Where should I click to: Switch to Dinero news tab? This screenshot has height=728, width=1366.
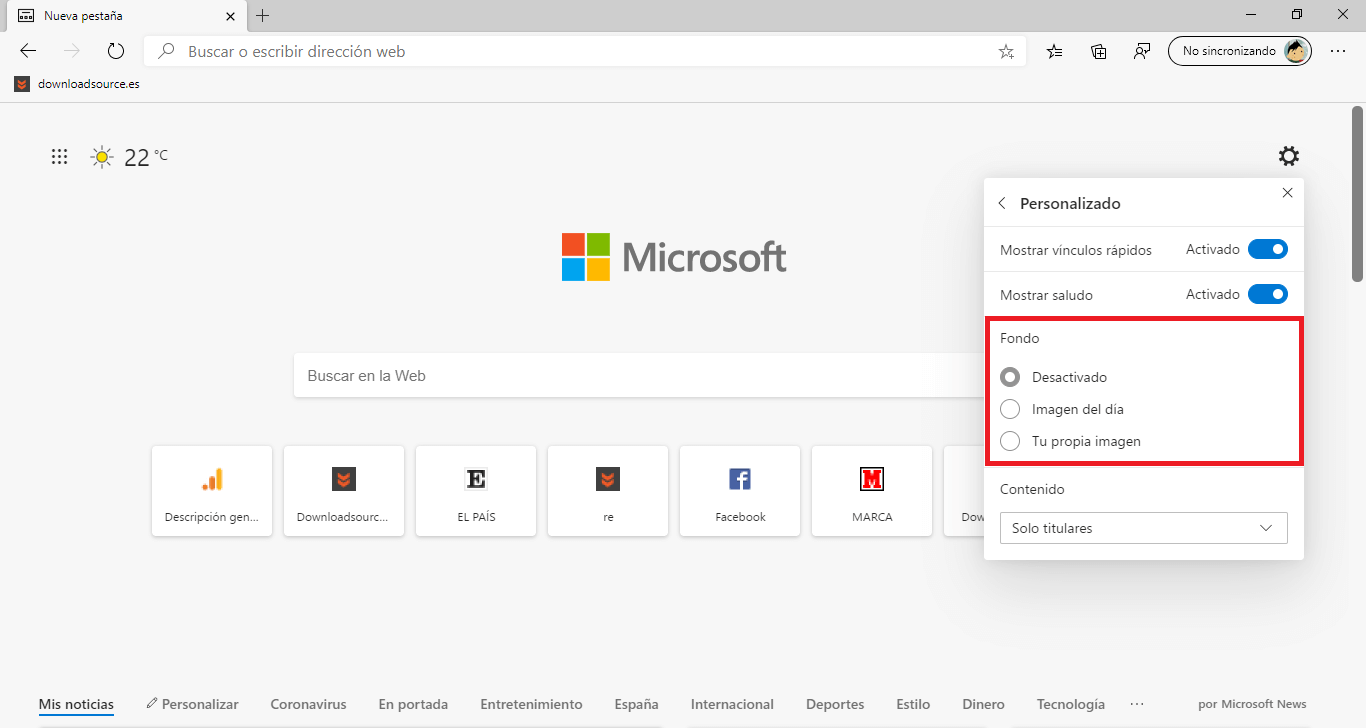click(x=983, y=704)
